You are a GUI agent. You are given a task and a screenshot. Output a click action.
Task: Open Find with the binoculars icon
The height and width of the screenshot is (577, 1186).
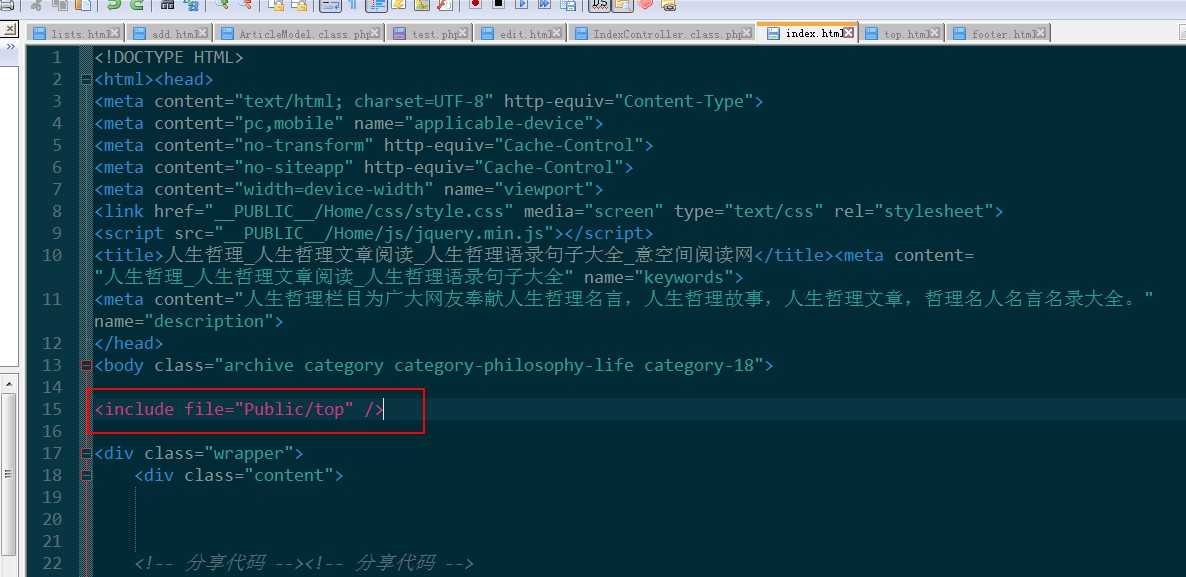point(168,5)
